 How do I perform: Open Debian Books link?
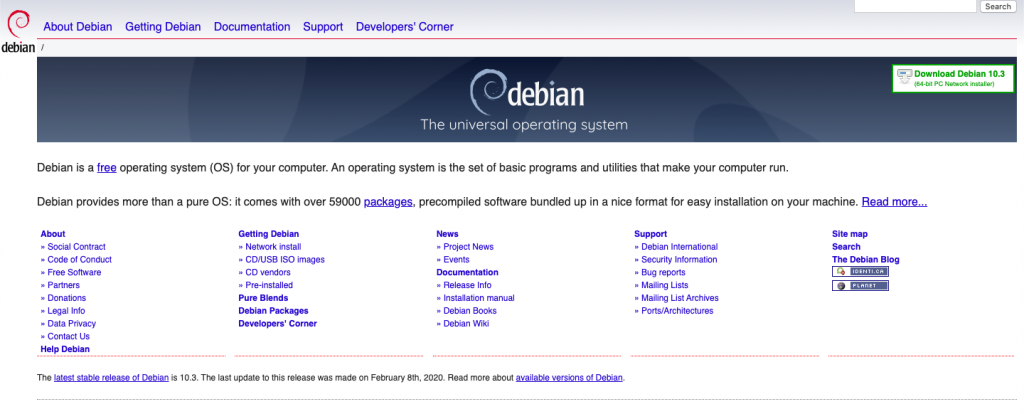click(470, 311)
